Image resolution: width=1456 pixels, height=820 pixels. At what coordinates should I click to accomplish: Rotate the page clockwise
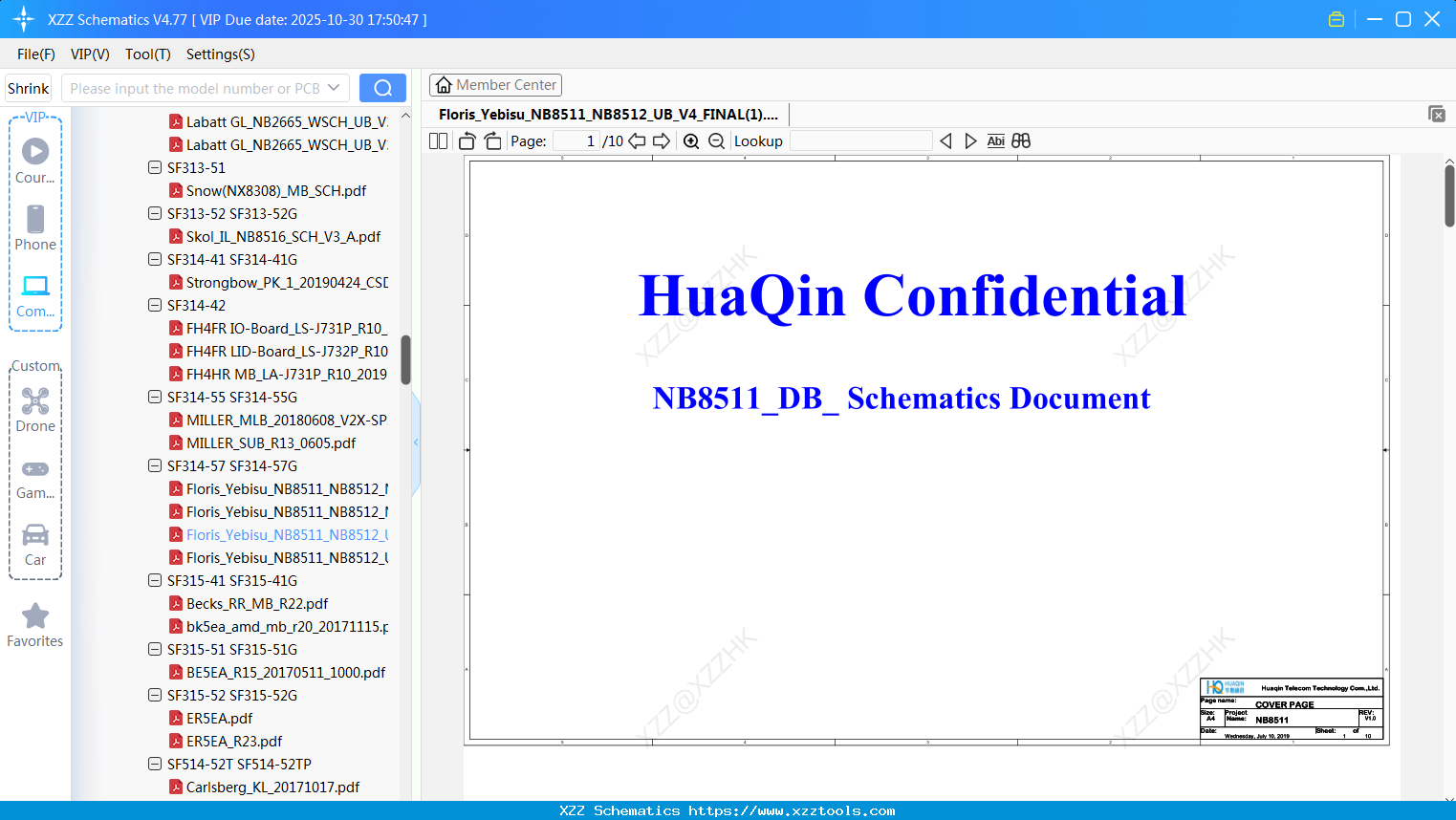click(492, 140)
